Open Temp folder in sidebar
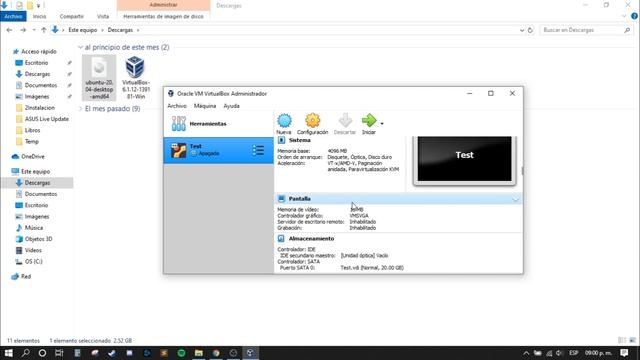Viewport: 640px width, 360px height. [x=31, y=142]
